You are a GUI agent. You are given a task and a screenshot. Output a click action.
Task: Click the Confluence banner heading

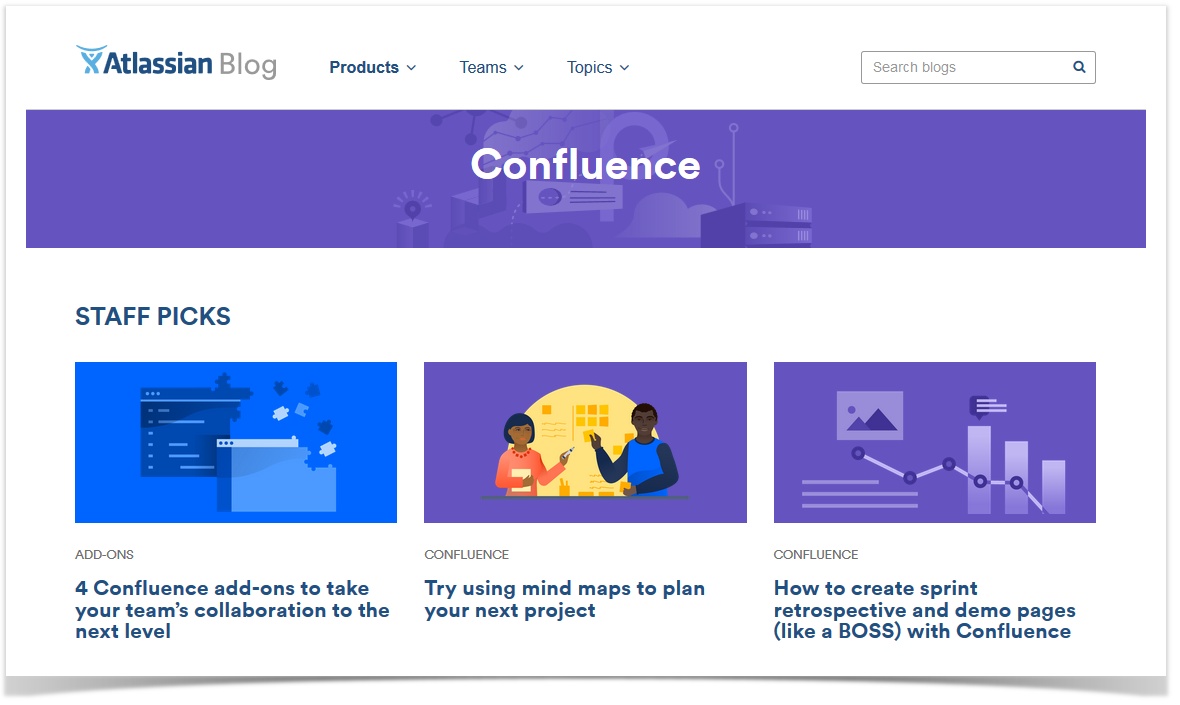pos(585,164)
